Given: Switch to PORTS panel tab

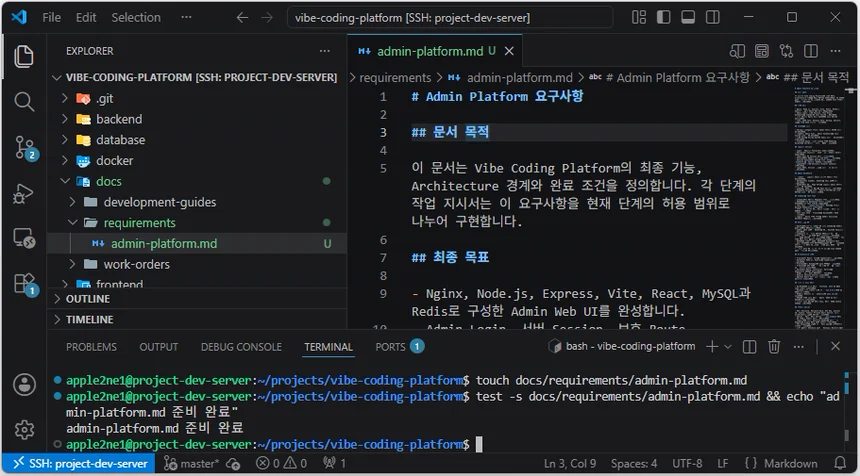Looking at the screenshot, I should 400,347.
